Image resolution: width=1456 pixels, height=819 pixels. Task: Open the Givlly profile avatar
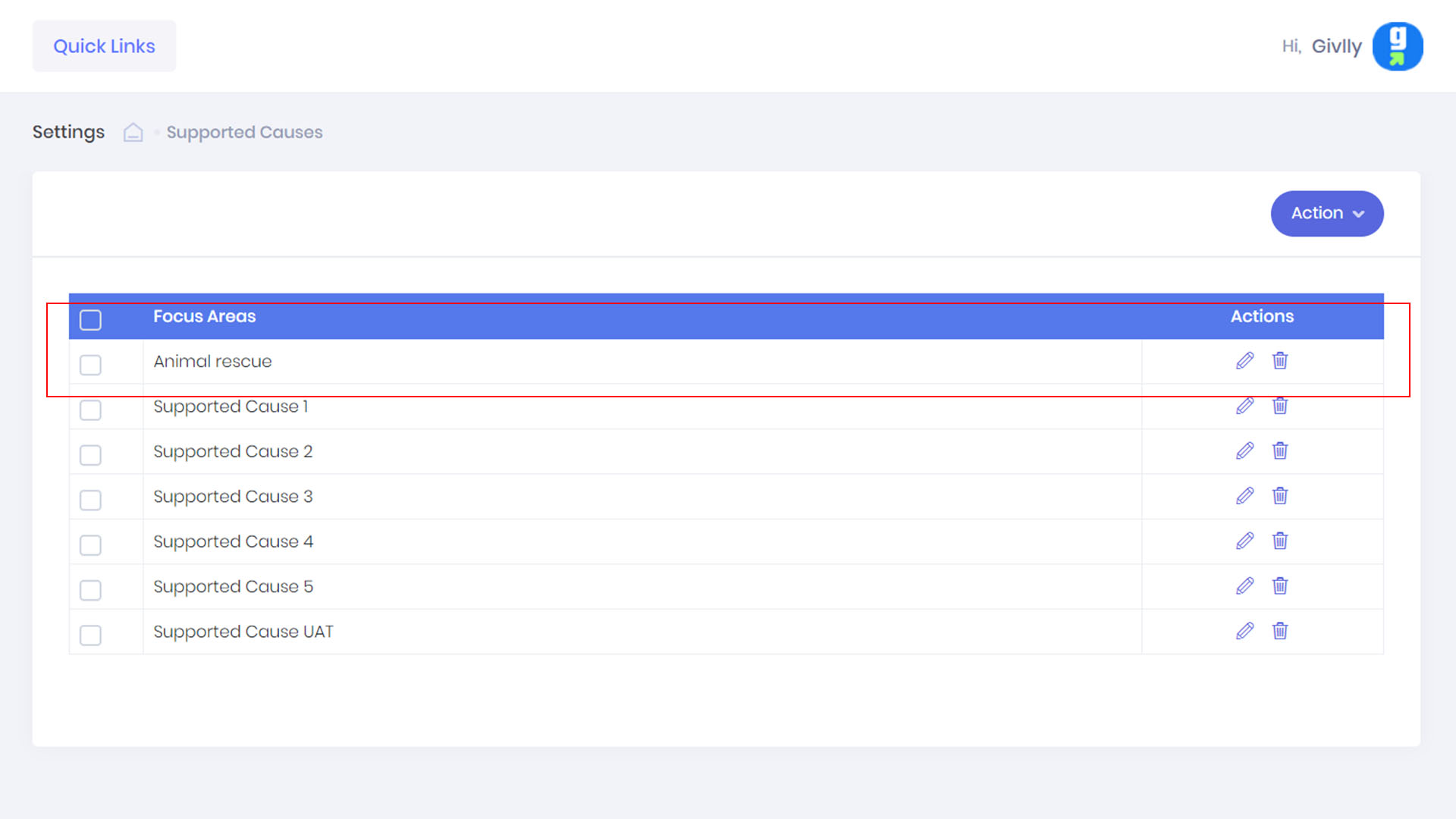1397,46
